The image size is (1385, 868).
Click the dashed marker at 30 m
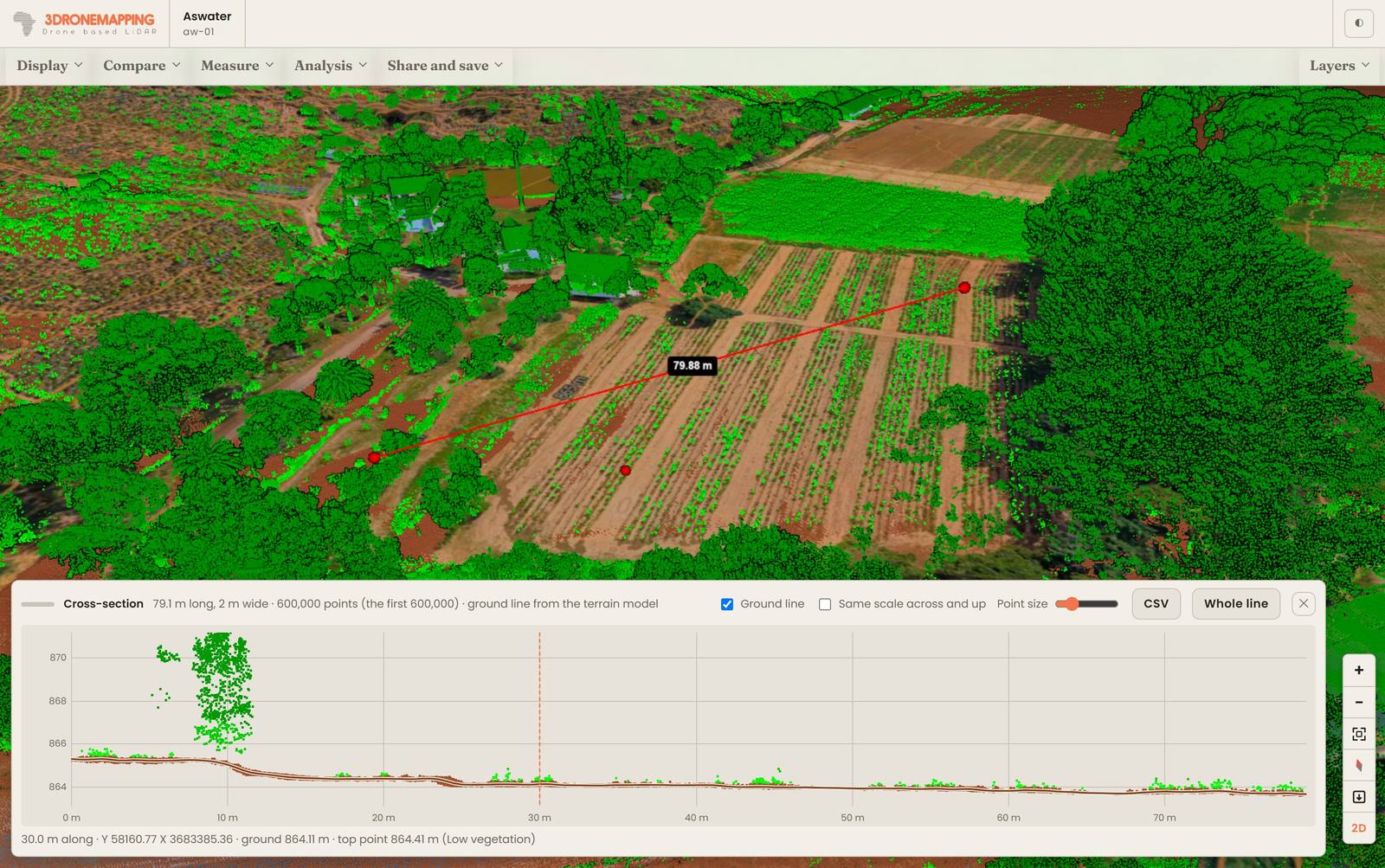coord(539,718)
